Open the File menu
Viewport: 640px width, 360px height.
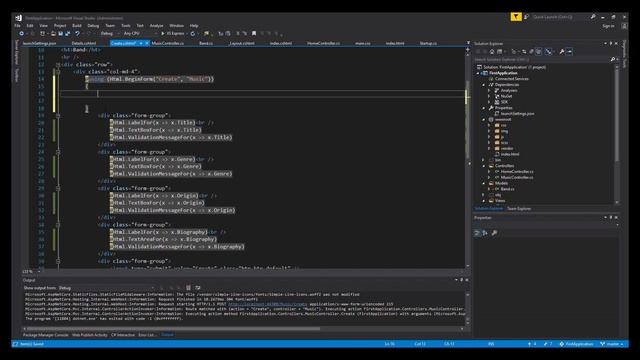(x=17, y=26)
